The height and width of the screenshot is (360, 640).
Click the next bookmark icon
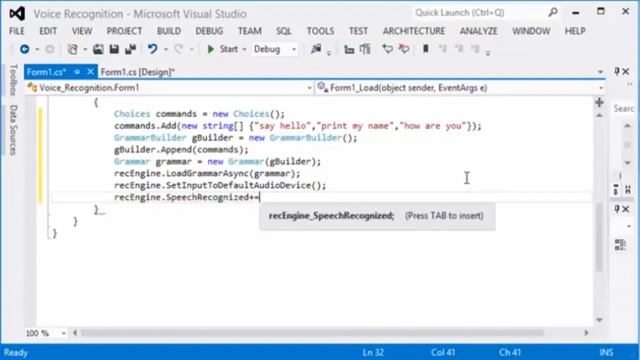coord(459,49)
